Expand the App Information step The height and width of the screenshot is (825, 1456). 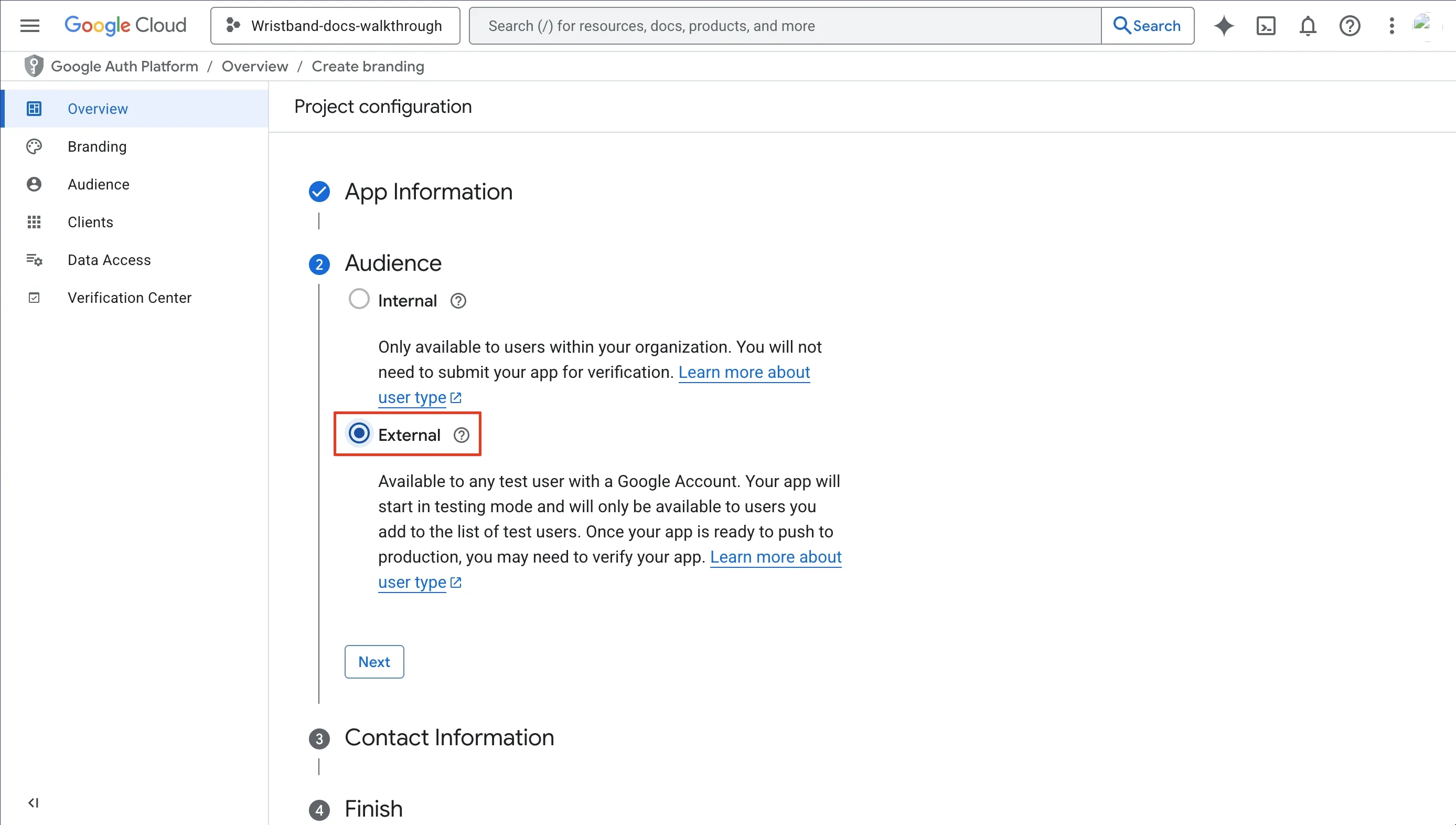point(429,192)
